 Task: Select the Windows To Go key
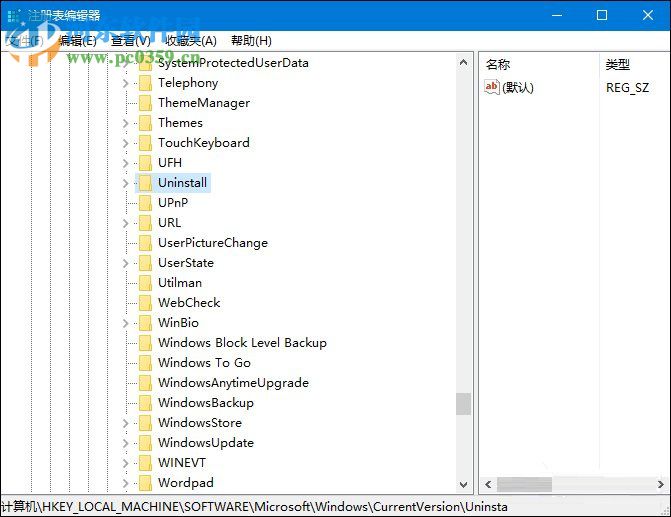click(204, 363)
